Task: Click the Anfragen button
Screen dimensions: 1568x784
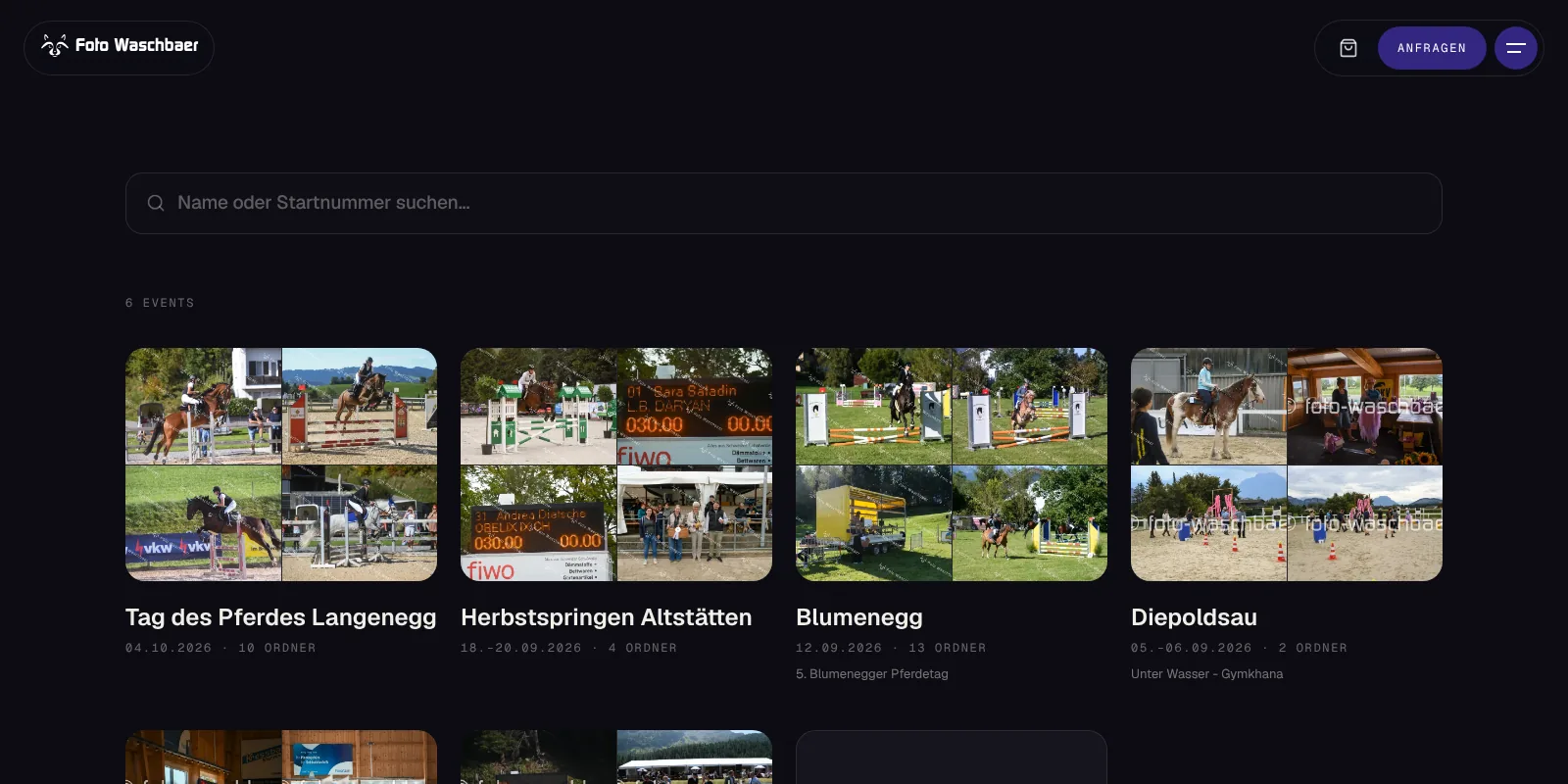Action: pos(1432,48)
